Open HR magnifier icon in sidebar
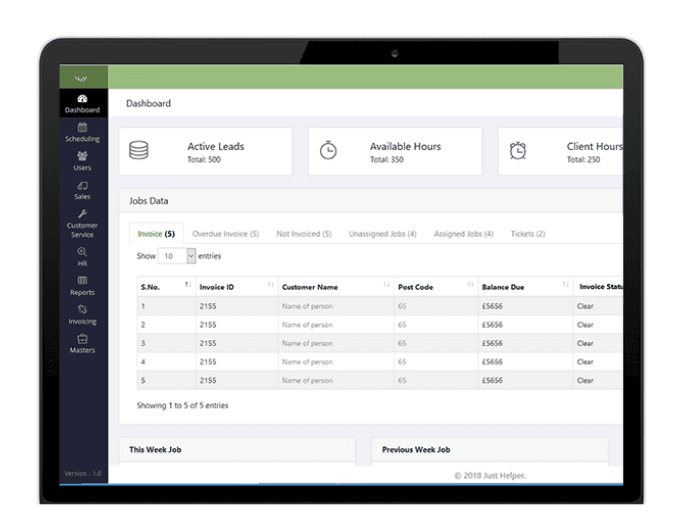 point(82,252)
